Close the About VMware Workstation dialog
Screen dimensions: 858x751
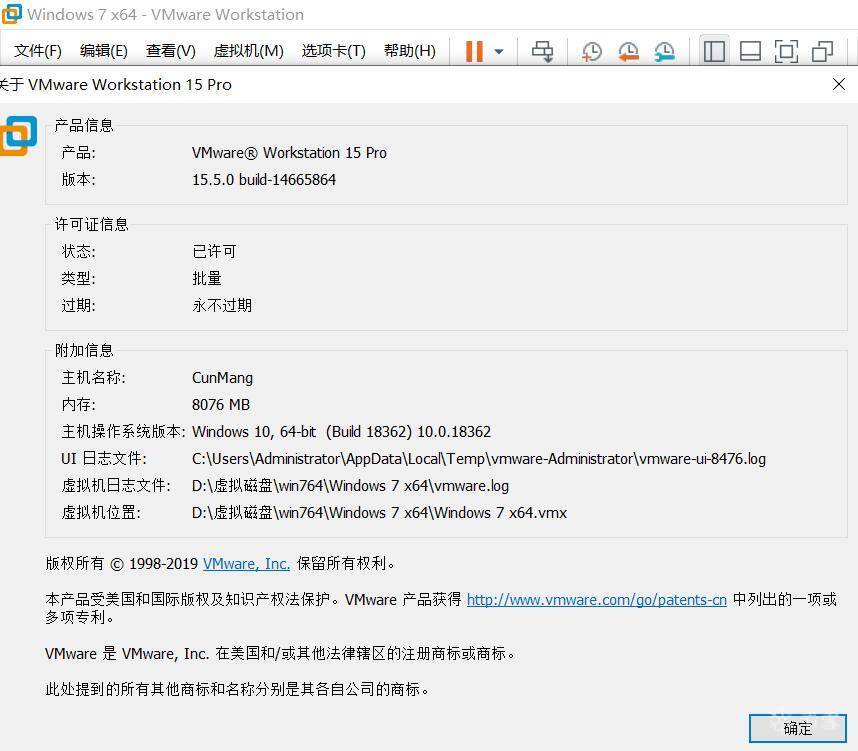click(839, 84)
